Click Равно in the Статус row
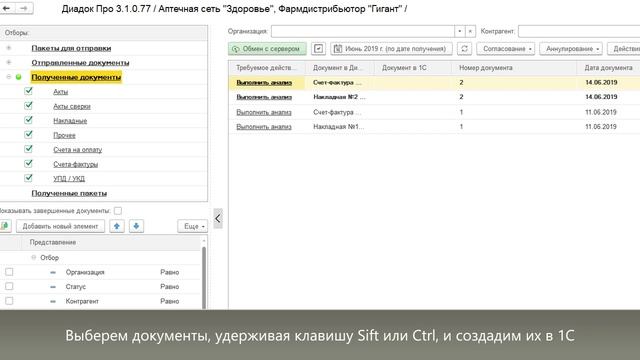The image size is (640, 360). [169, 287]
